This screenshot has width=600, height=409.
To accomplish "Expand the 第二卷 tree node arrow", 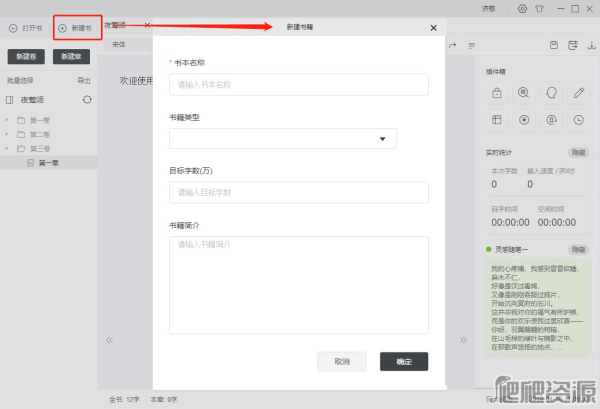I will 7,134.
